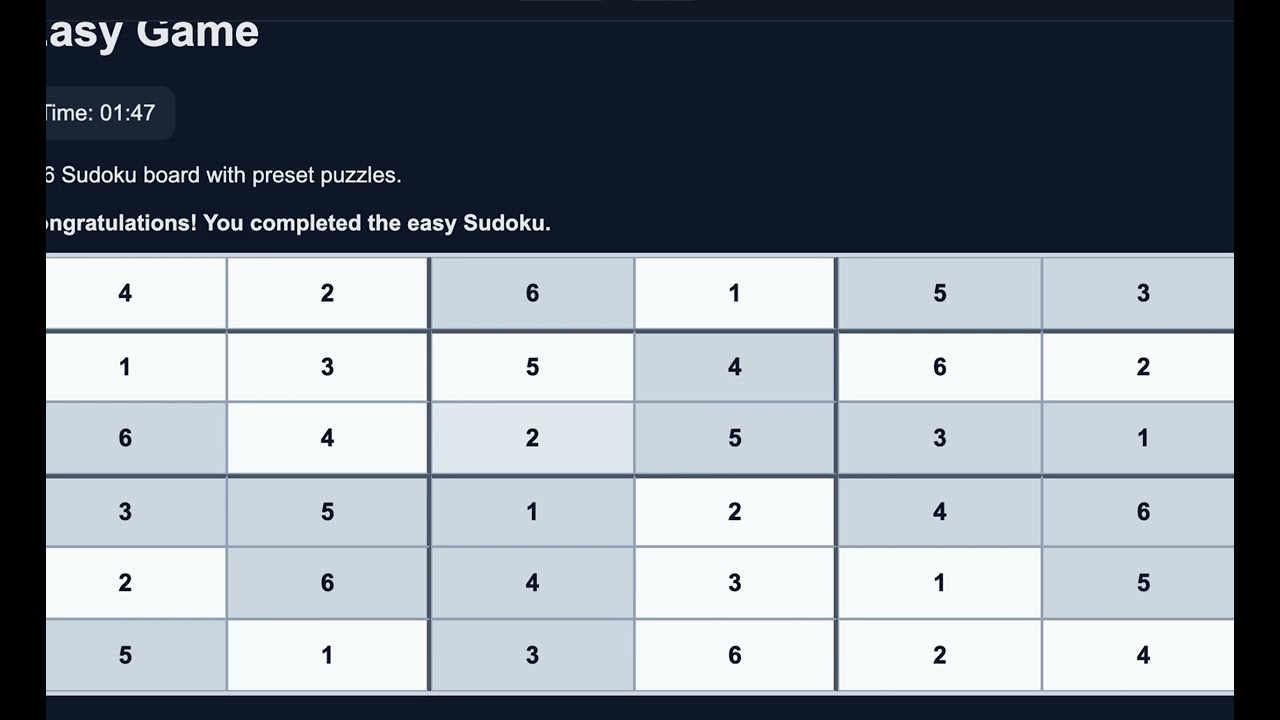
Task: Click the 1 in the top board row
Action: (x=735, y=293)
